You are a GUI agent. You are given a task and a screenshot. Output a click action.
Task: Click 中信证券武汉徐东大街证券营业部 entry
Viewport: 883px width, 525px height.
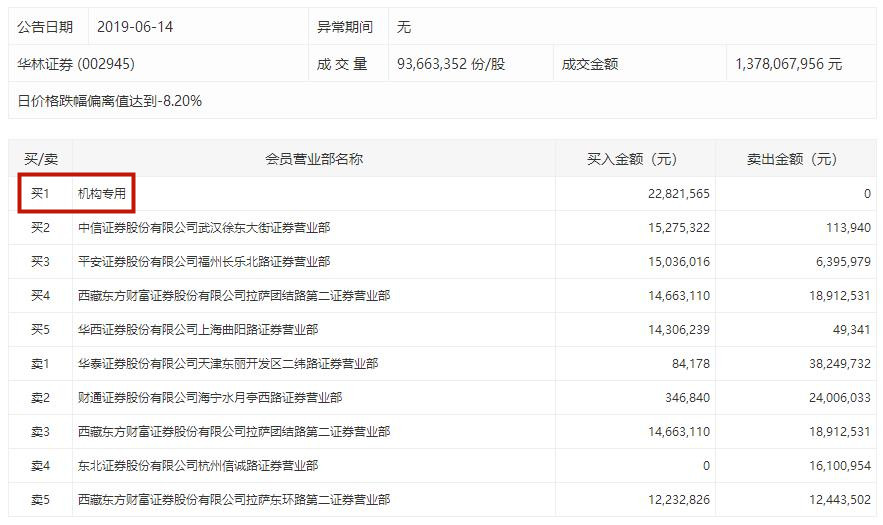tap(204, 228)
